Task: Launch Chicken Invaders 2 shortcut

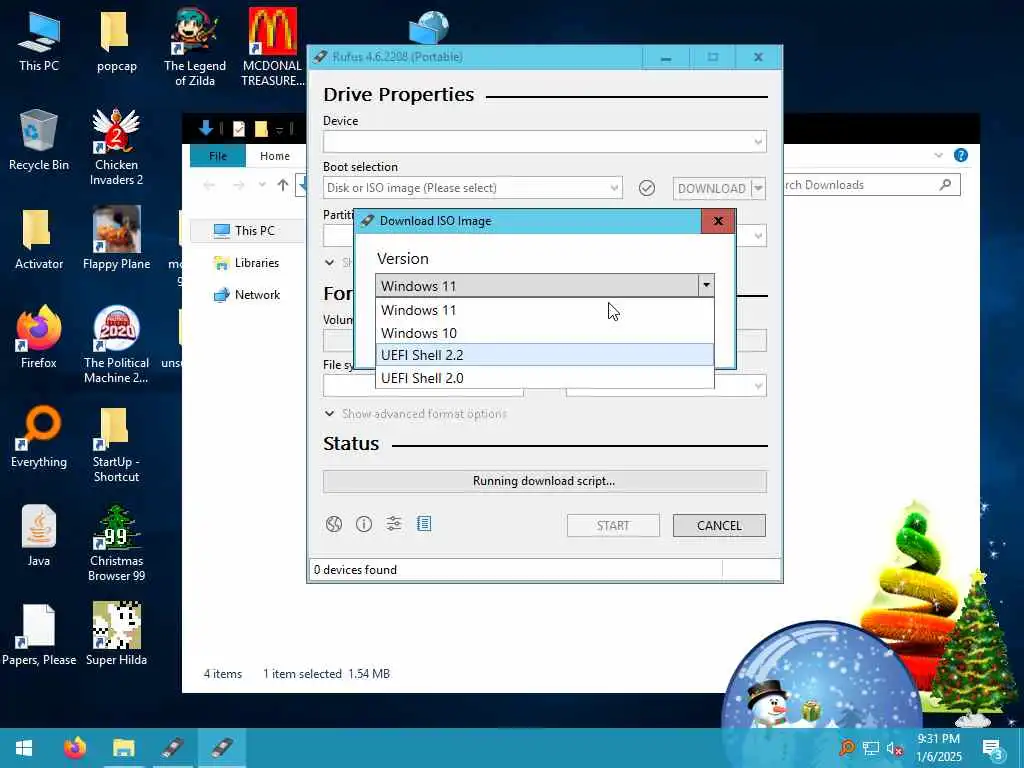Action: tap(116, 147)
